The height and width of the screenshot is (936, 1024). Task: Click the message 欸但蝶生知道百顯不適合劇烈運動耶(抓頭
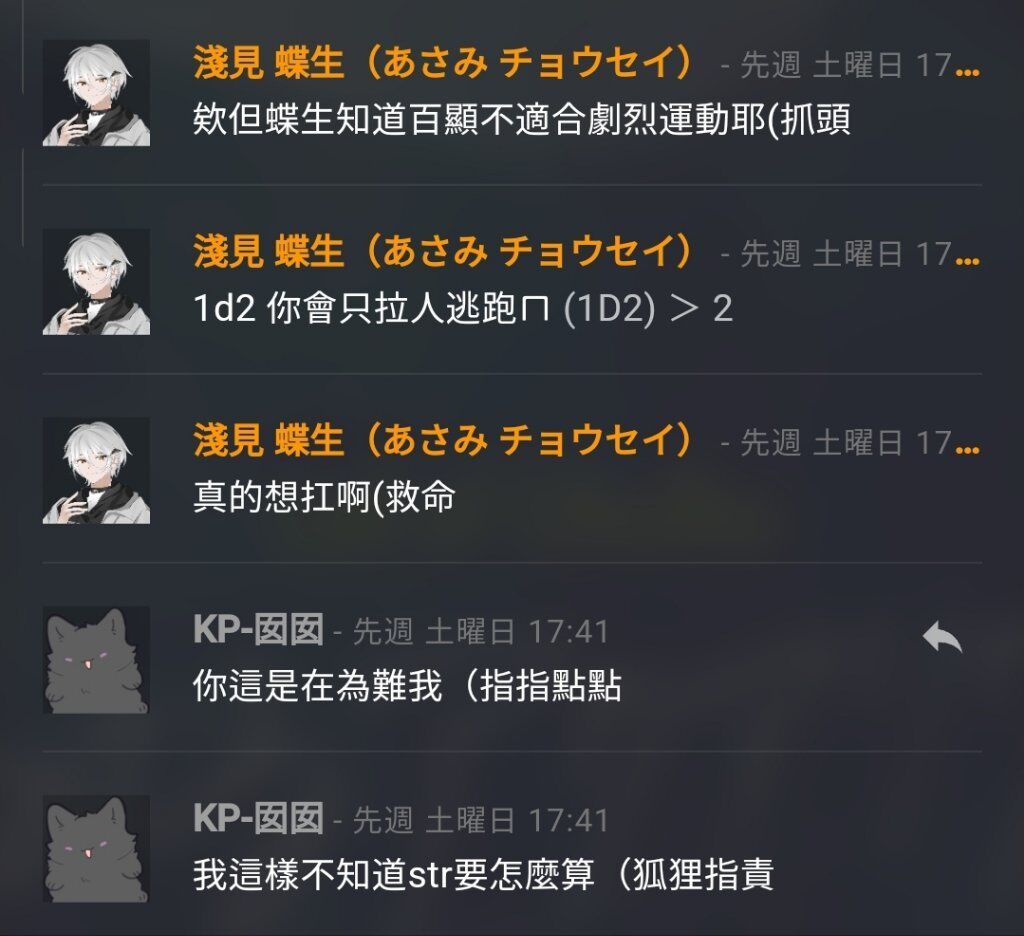tap(522, 120)
